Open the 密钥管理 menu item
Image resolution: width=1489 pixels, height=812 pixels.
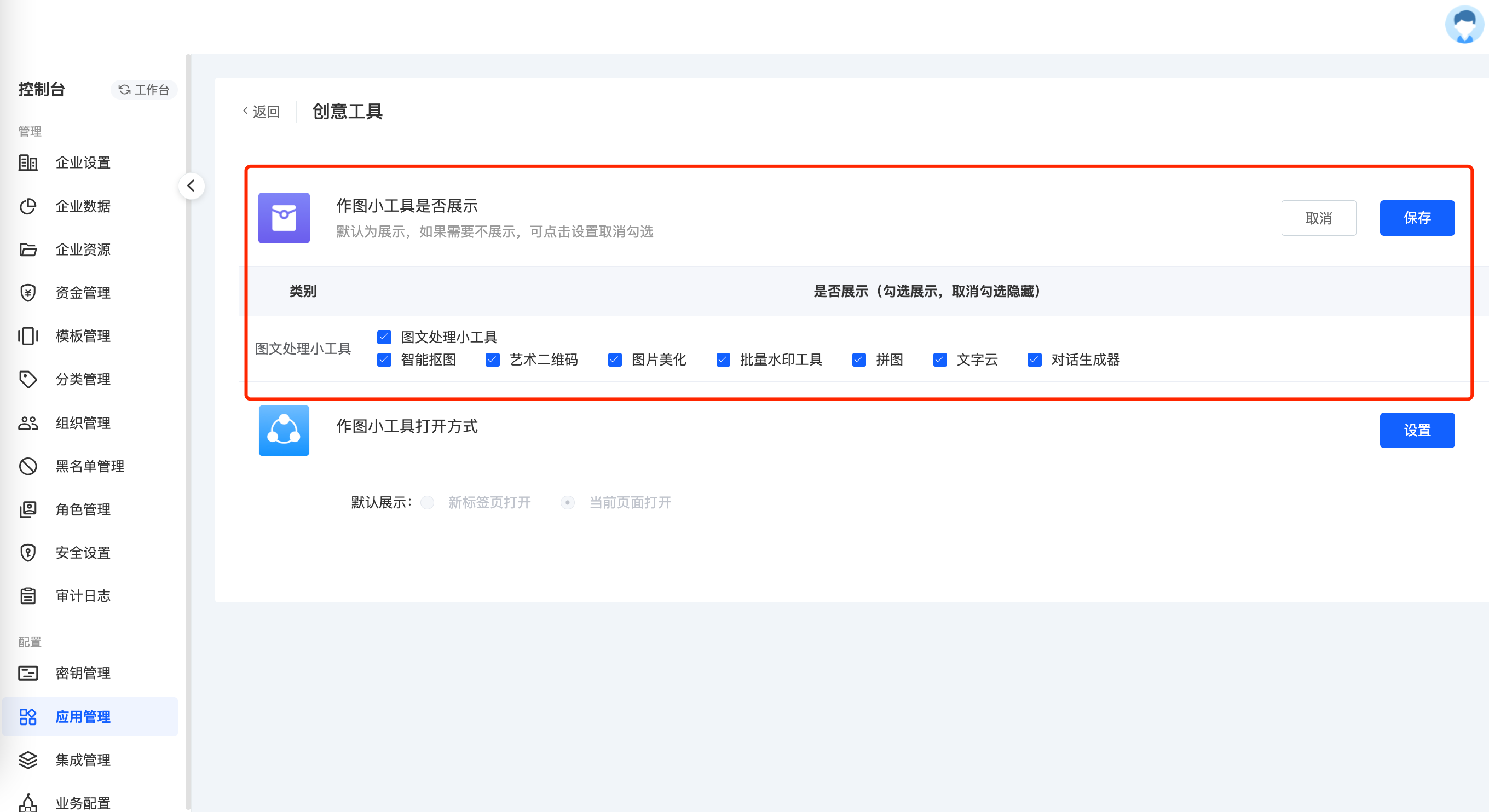(83, 674)
